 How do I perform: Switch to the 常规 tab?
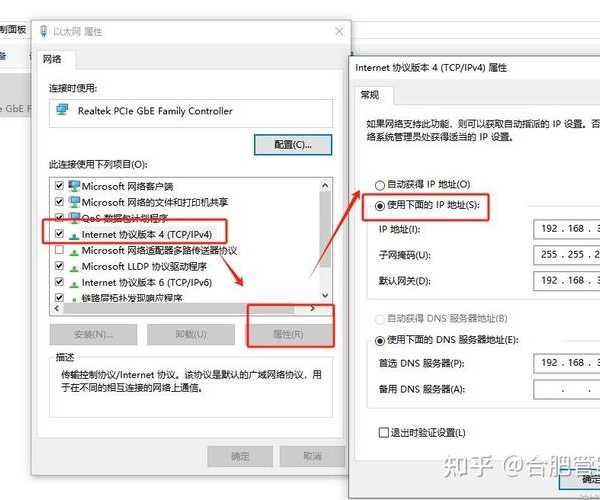tap(370, 95)
